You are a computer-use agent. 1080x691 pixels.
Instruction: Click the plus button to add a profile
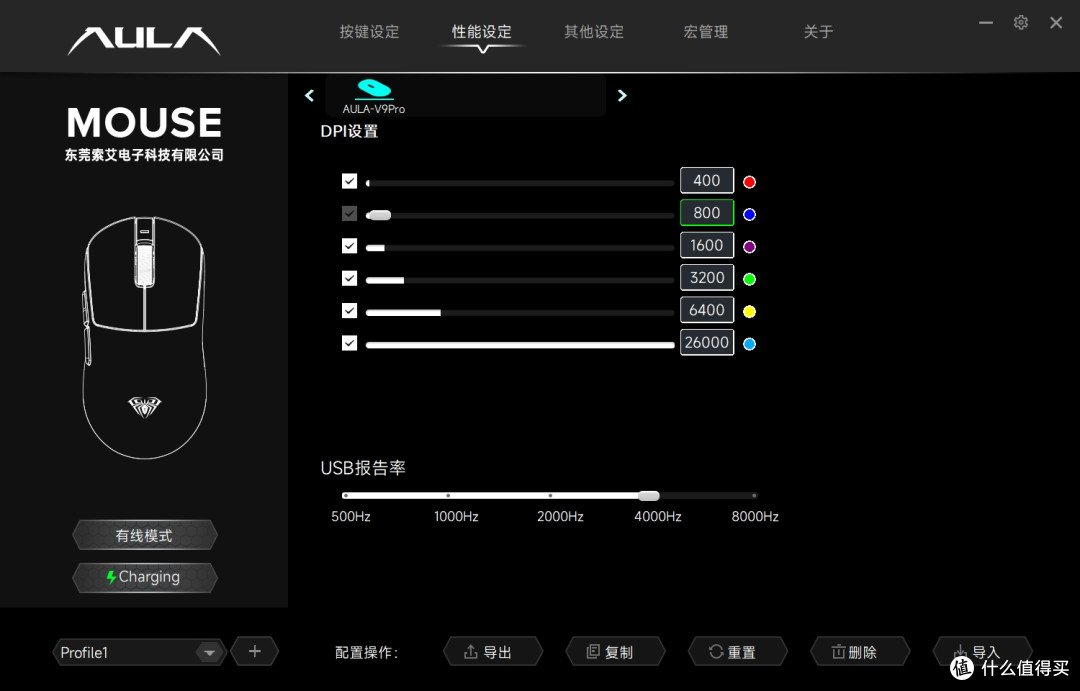tap(254, 651)
